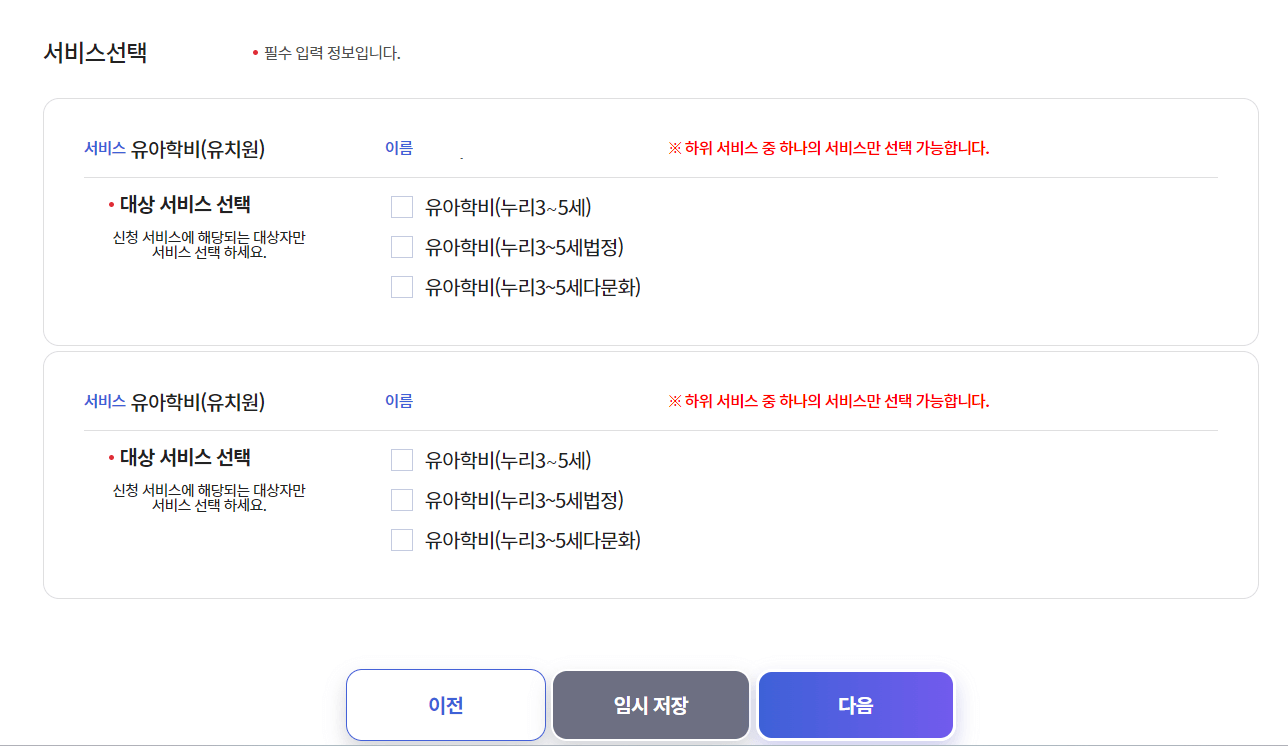Check 유아학비(누리3~5세) in the second service section
The height and width of the screenshot is (746, 1288).
pyautogui.click(x=402, y=459)
